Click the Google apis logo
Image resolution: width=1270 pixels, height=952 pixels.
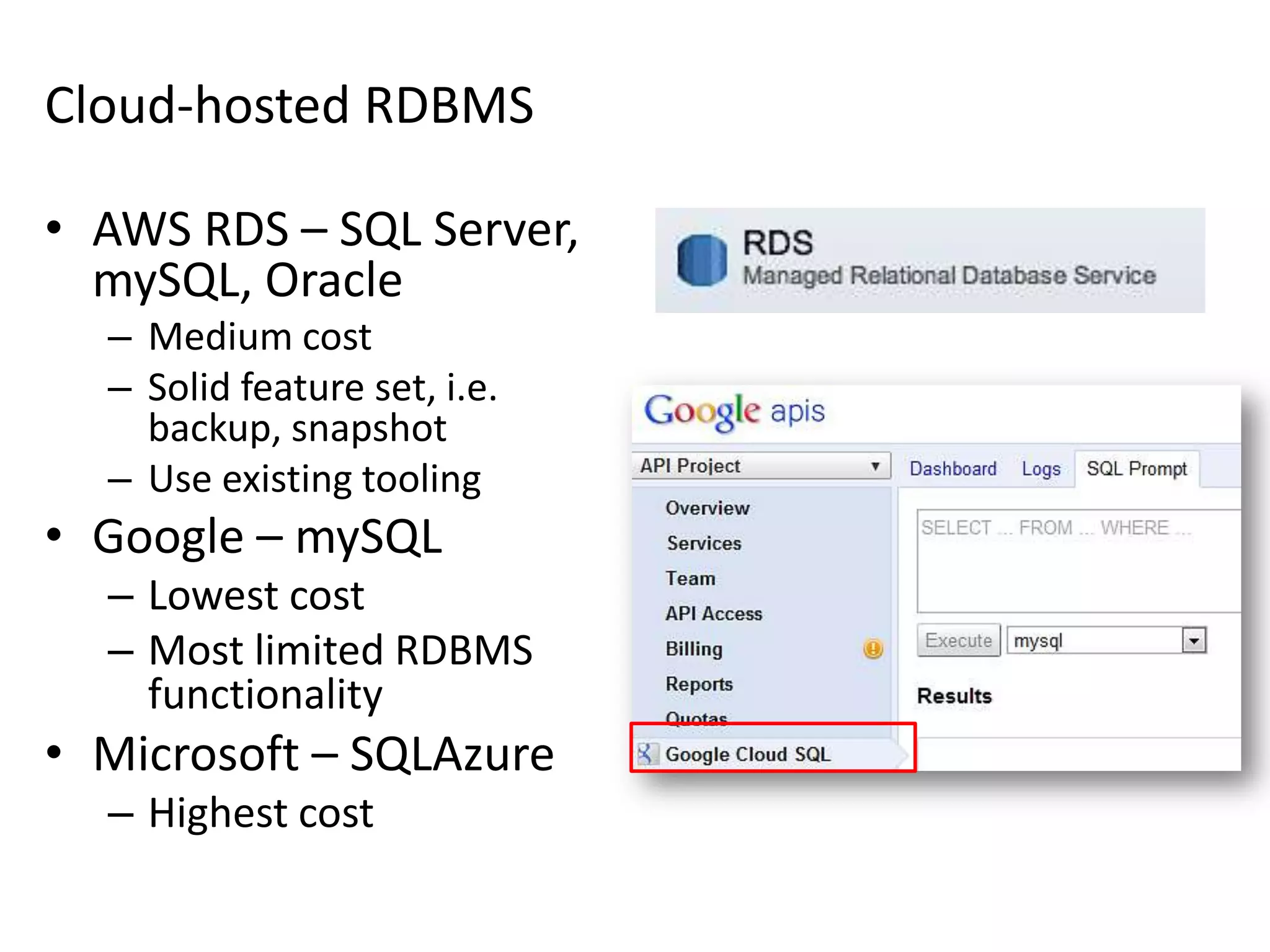(735, 412)
